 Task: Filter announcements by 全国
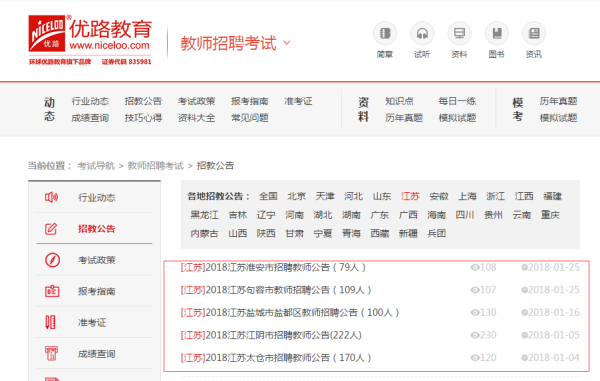(268, 196)
